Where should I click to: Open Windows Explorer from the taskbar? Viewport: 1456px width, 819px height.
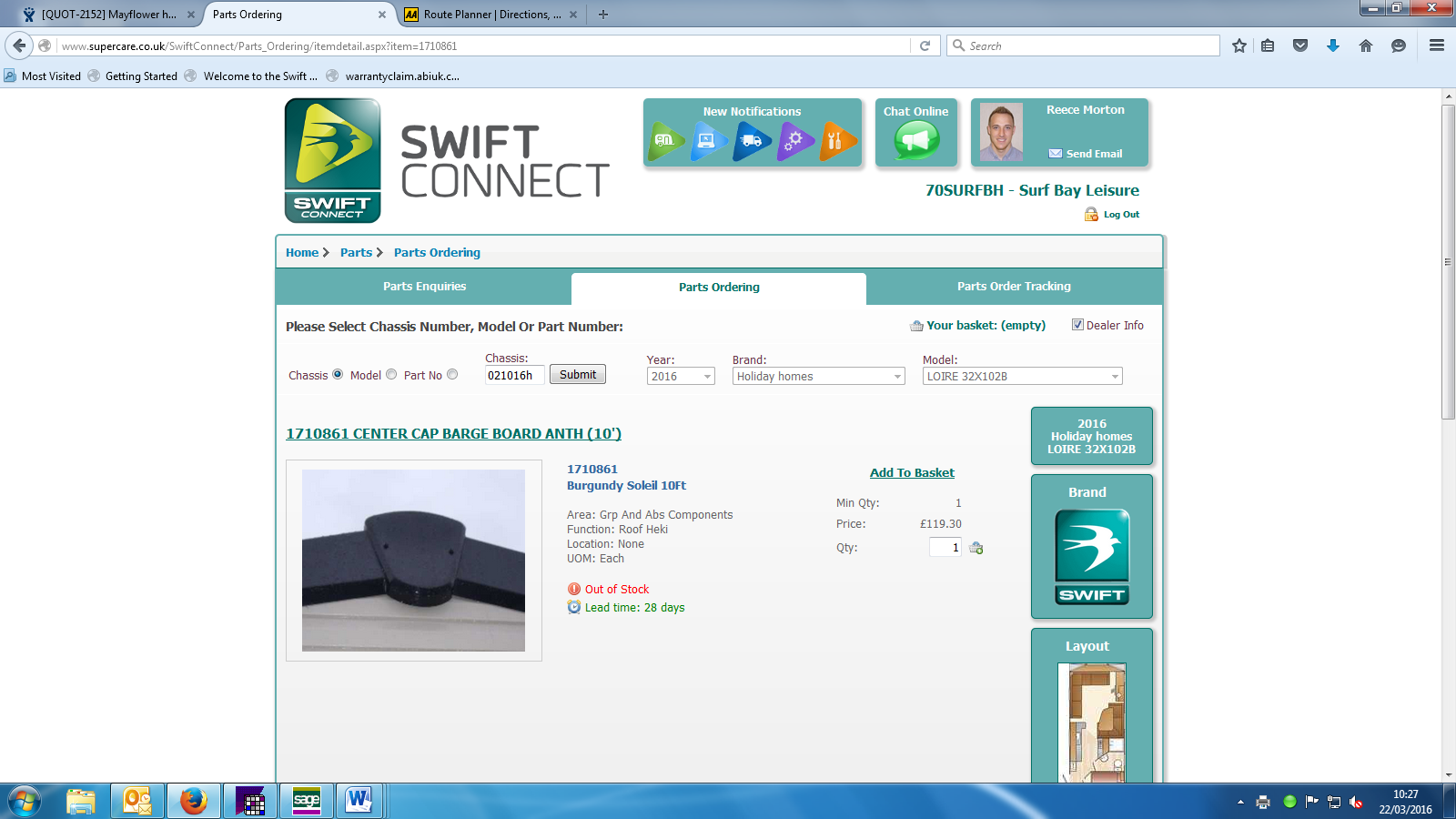81,801
